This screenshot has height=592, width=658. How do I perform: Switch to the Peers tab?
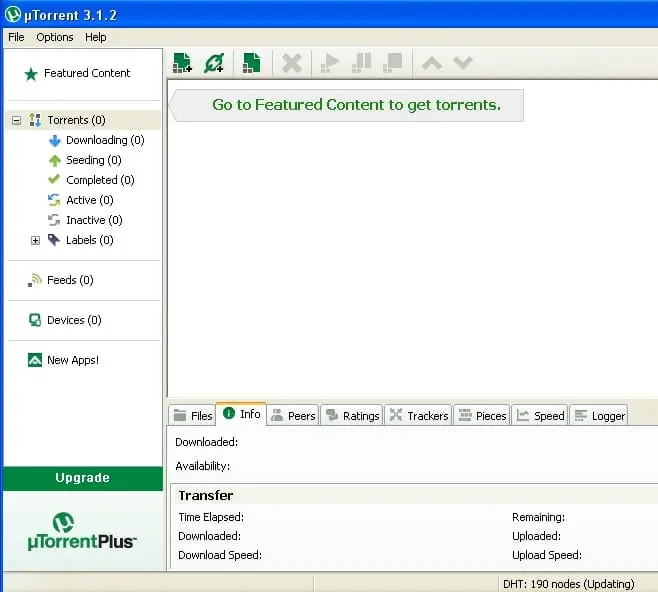tap(293, 415)
